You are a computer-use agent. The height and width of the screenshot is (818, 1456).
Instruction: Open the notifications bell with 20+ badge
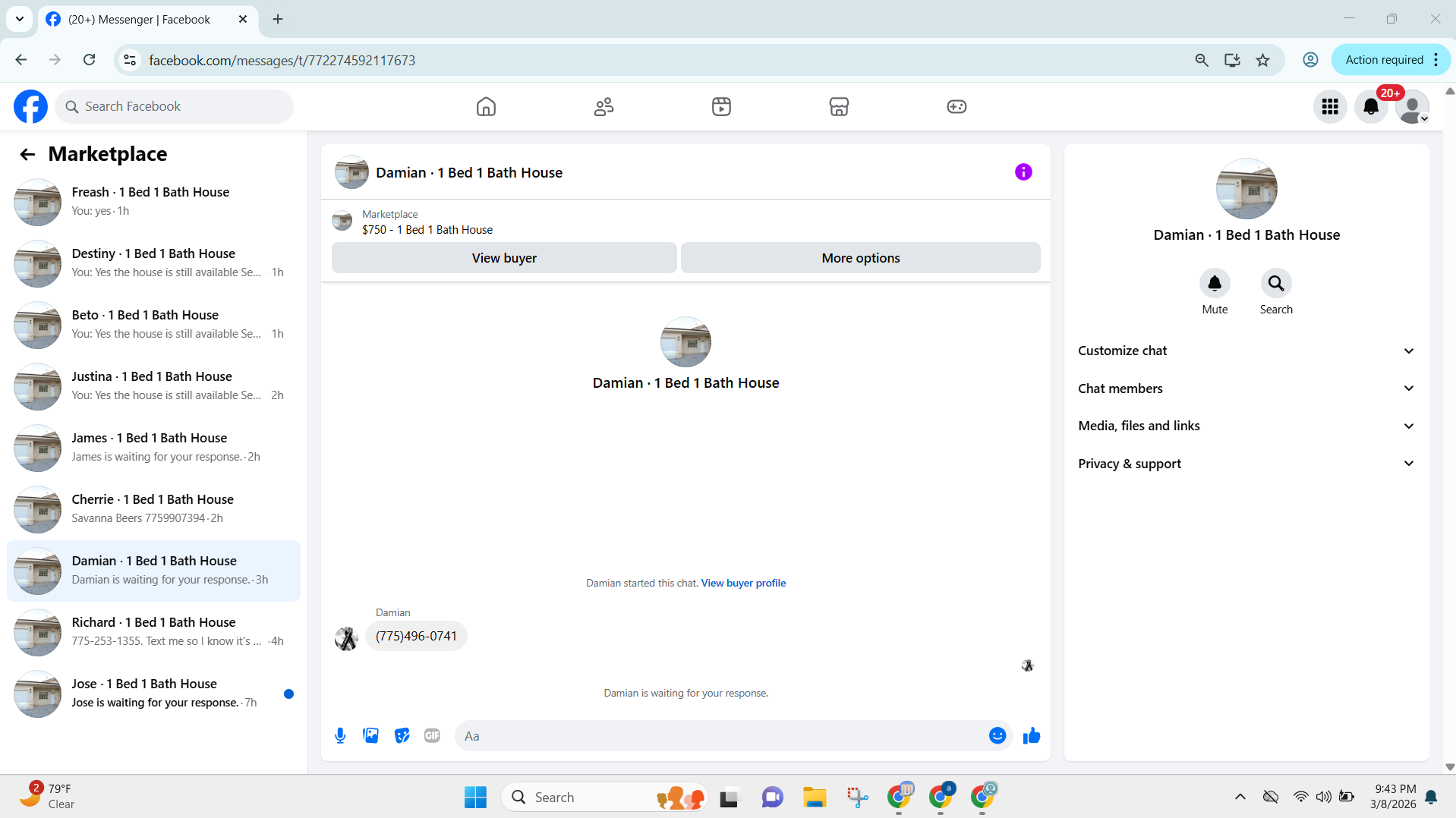pyautogui.click(x=1371, y=106)
